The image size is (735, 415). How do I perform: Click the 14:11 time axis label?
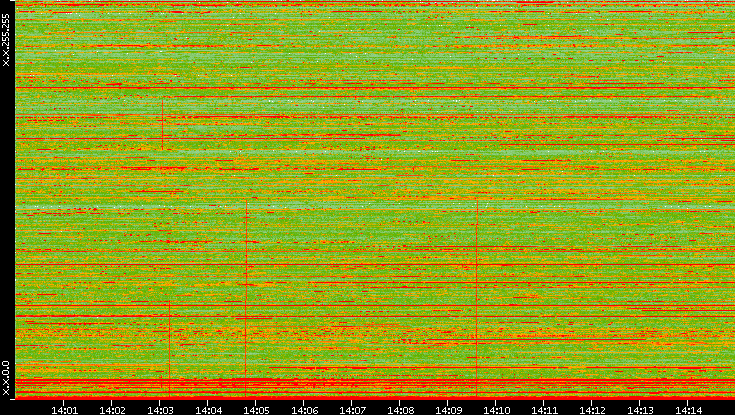click(545, 410)
